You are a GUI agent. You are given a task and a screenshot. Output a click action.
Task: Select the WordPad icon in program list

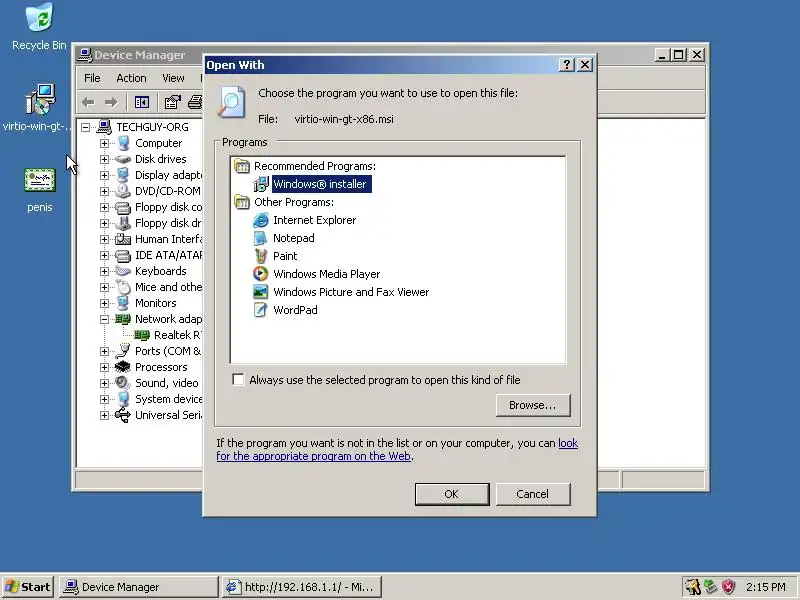(261, 310)
